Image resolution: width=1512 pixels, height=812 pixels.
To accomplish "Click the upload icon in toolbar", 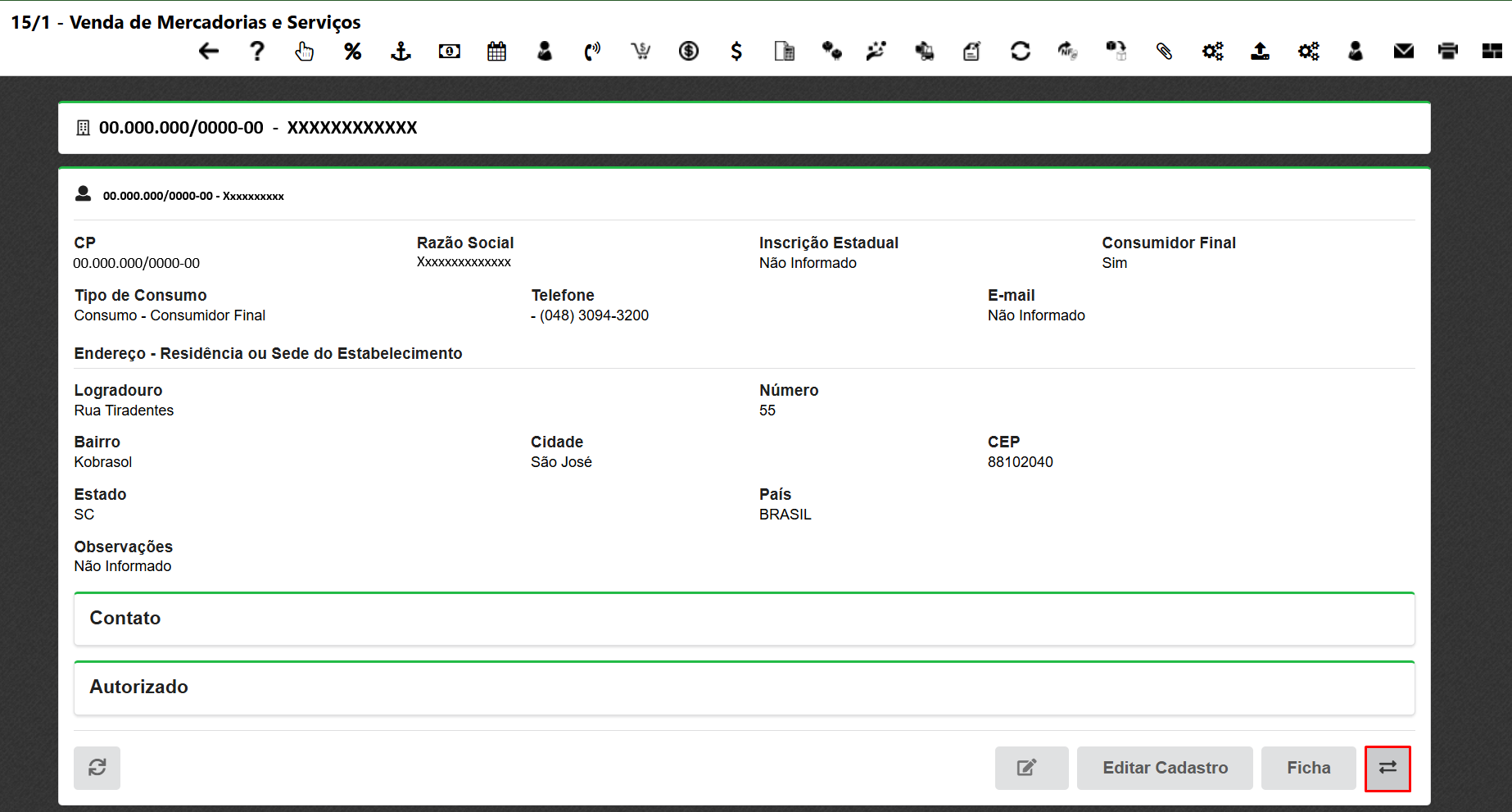I will pyautogui.click(x=1260, y=52).
